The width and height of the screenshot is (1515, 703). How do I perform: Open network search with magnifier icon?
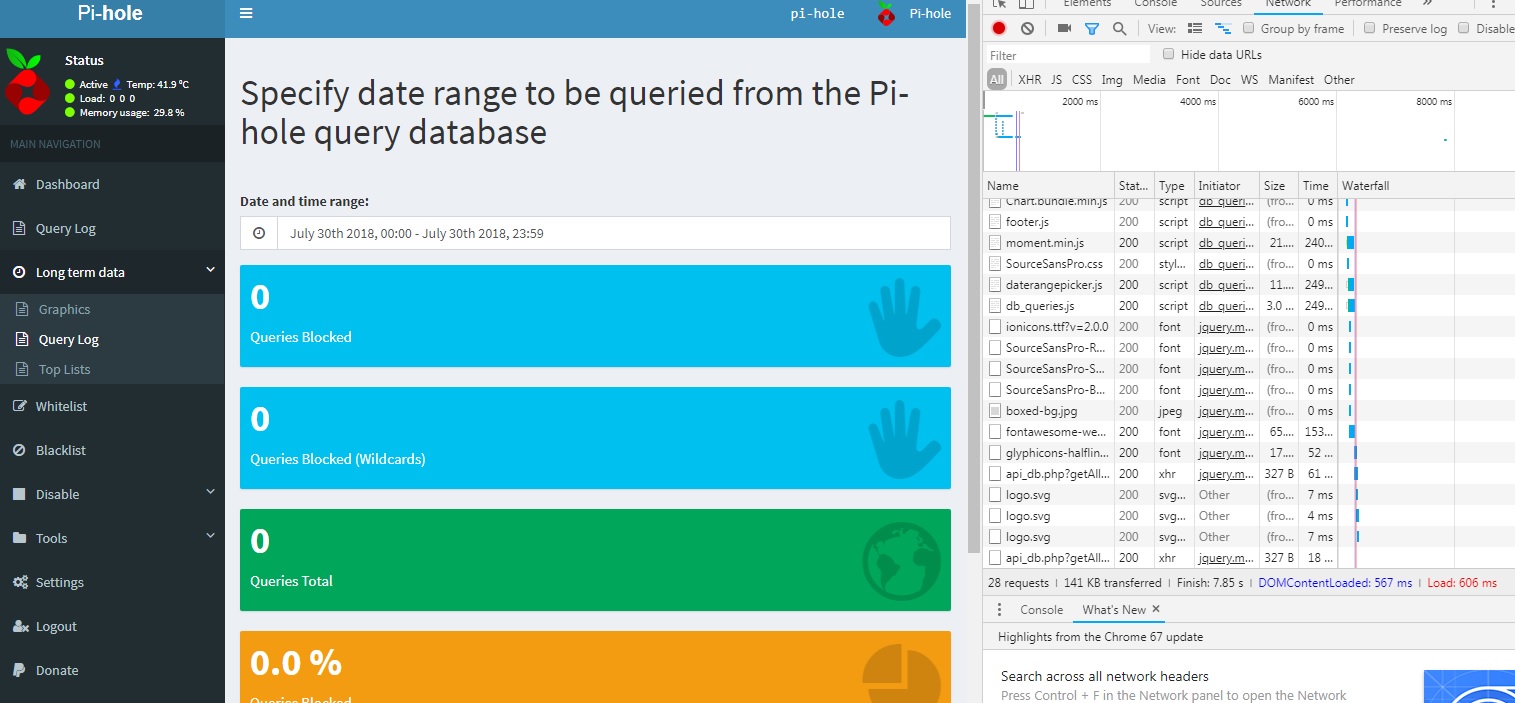[1120, 29]
